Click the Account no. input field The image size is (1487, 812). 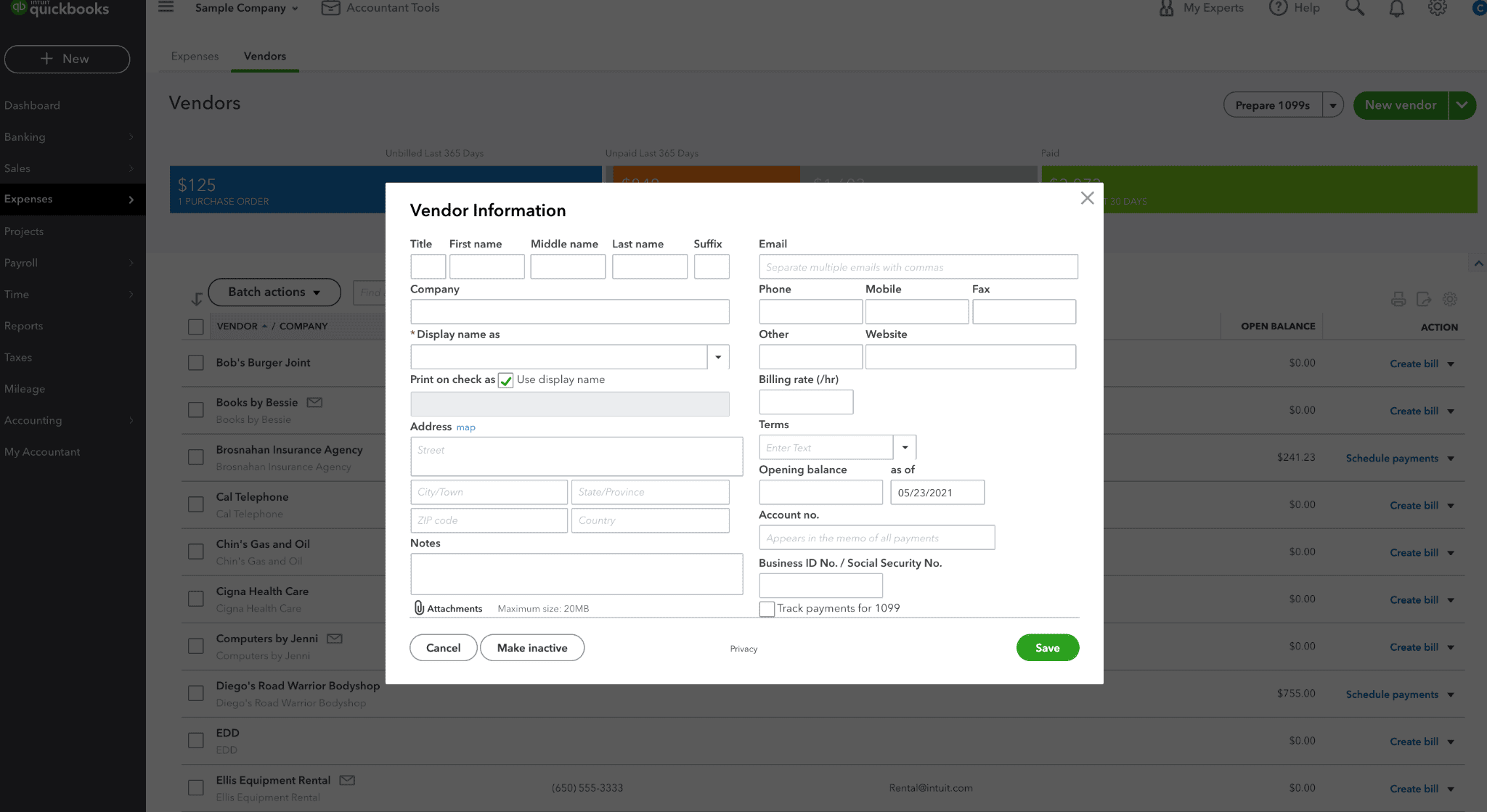[876, 537]
